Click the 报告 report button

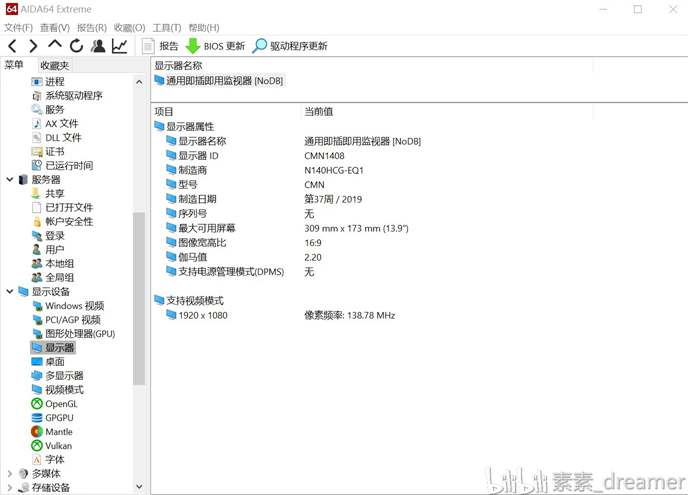160,46
